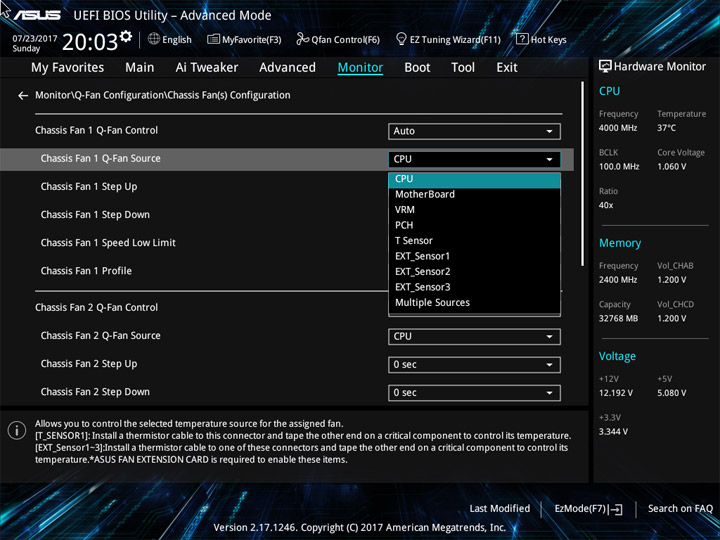Click the globe language icon
The image size is (720, 540).
(154, 39)
